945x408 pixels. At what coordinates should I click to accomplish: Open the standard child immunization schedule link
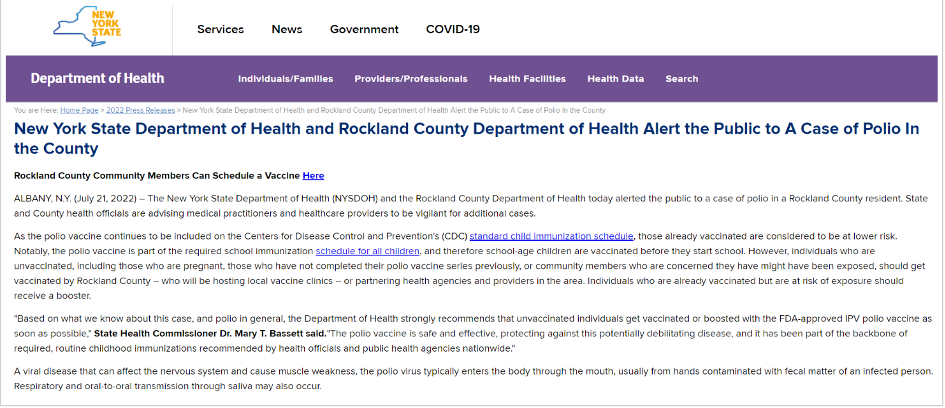coord(551,236)
